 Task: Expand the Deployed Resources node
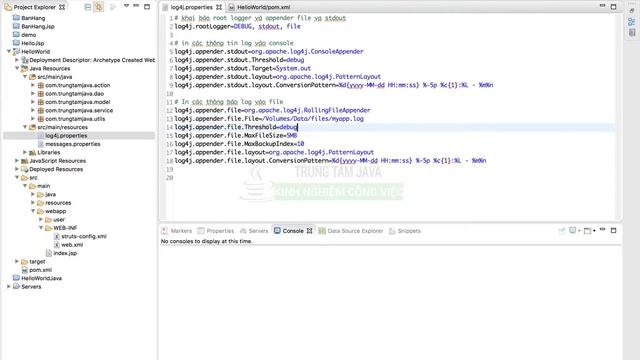coord(17,169)
